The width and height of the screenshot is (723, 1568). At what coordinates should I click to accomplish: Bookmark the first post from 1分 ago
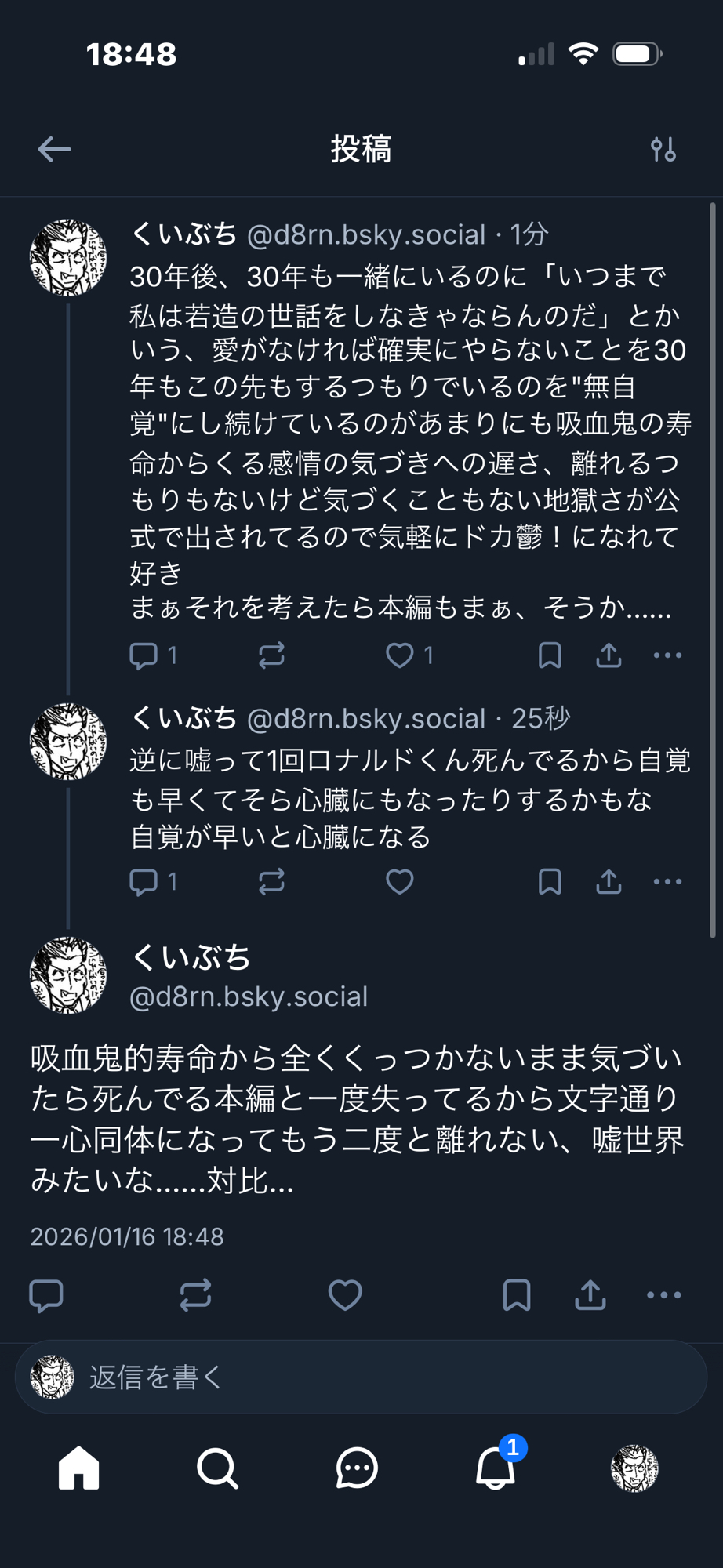[550, 655]
